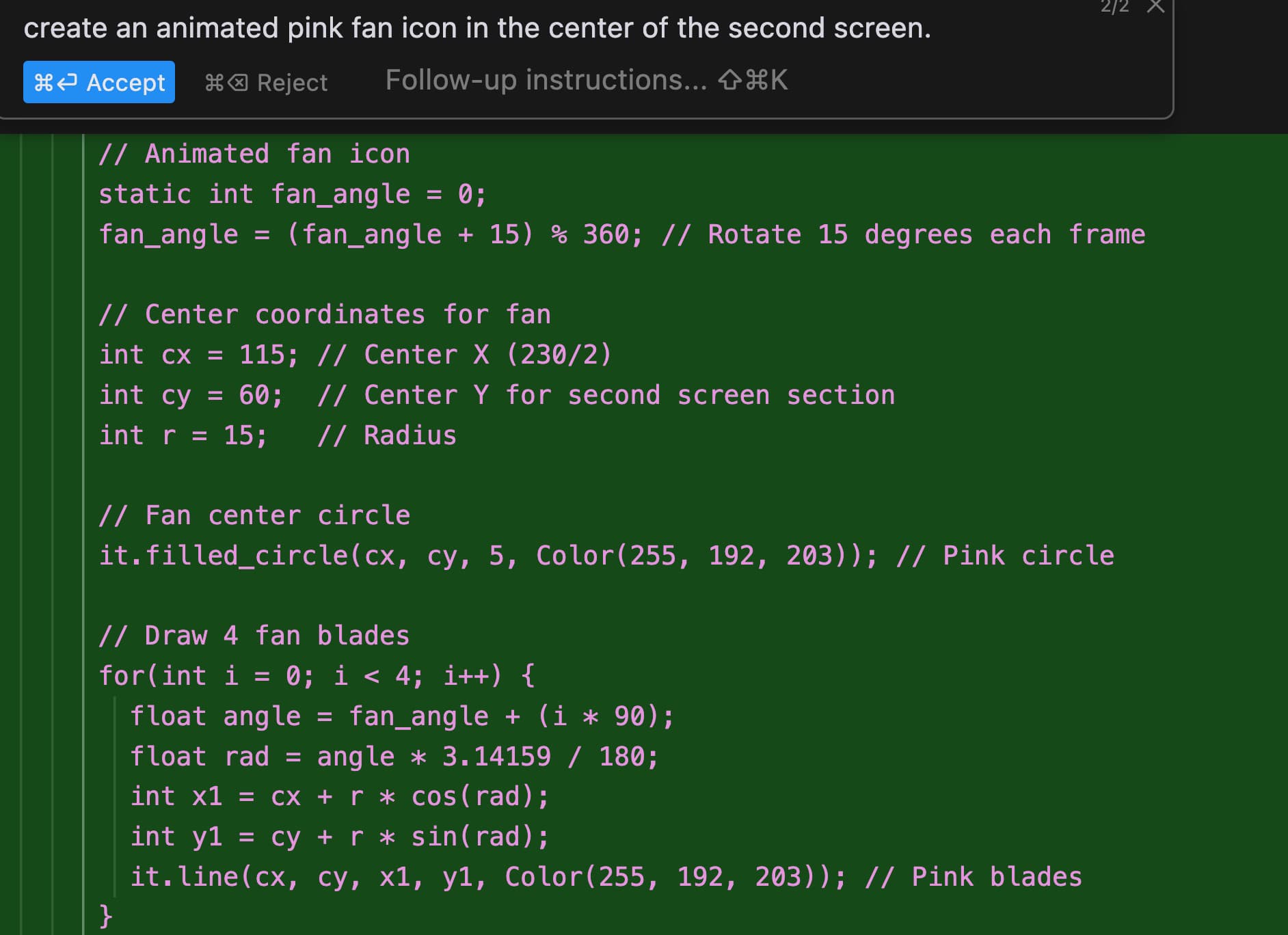Place cursor on '// Animated fan icon' comment
Screen dimensions: 1288x935
(x=254, y=154)
